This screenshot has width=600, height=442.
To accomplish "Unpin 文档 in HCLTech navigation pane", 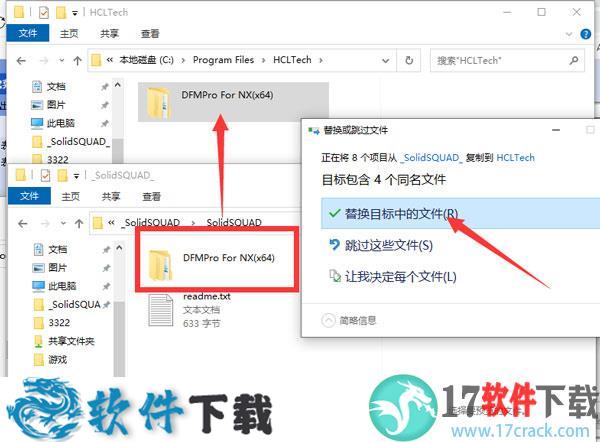I will (104, 87).
